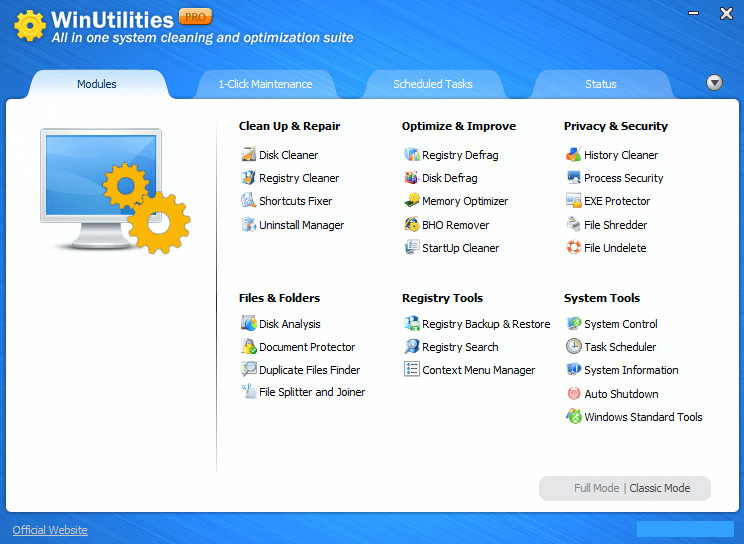Click the EXE Protector icon
The width and height of the screenshot is (744, 544).
point(574,200)
